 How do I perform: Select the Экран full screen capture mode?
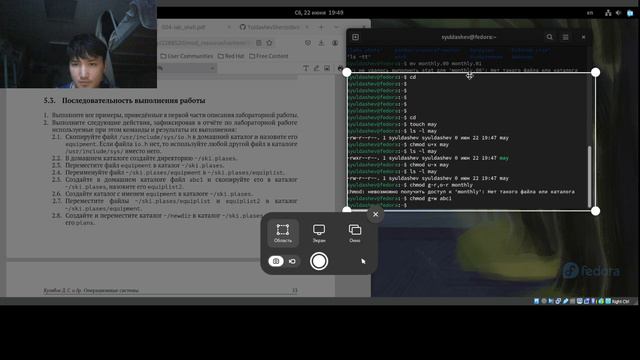pos(319,233)
